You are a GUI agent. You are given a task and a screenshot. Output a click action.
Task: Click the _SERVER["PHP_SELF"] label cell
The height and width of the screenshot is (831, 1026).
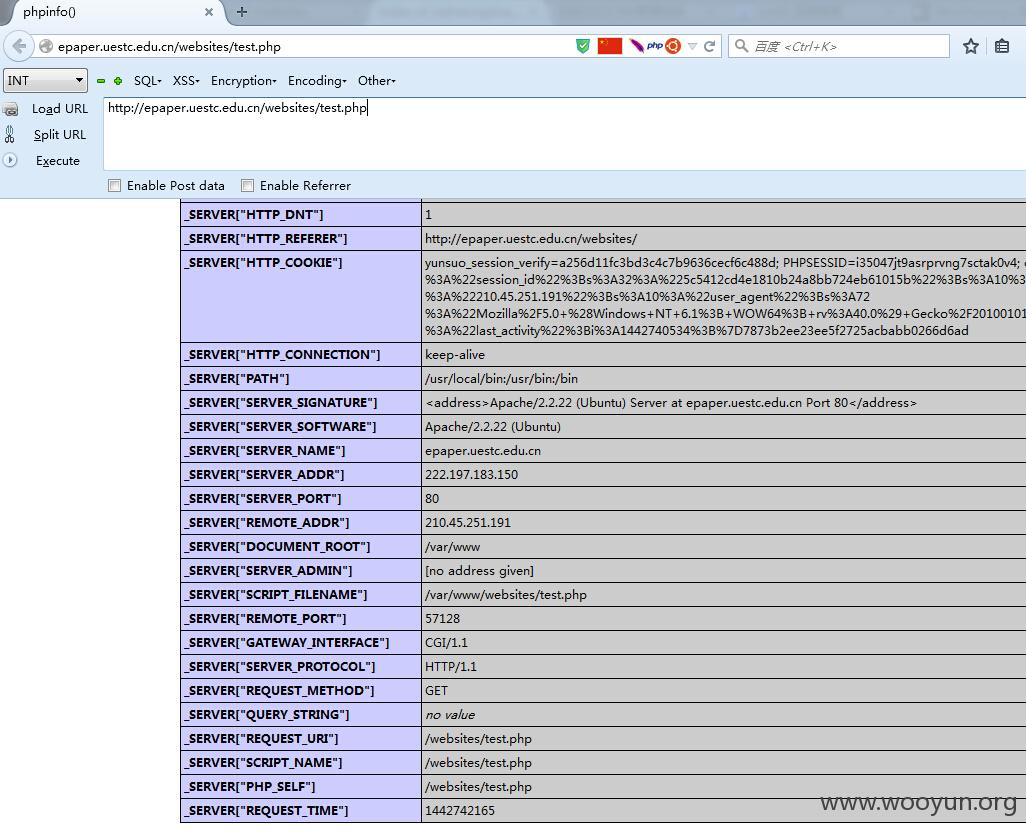pyautogui.click(x=301, y=787)
